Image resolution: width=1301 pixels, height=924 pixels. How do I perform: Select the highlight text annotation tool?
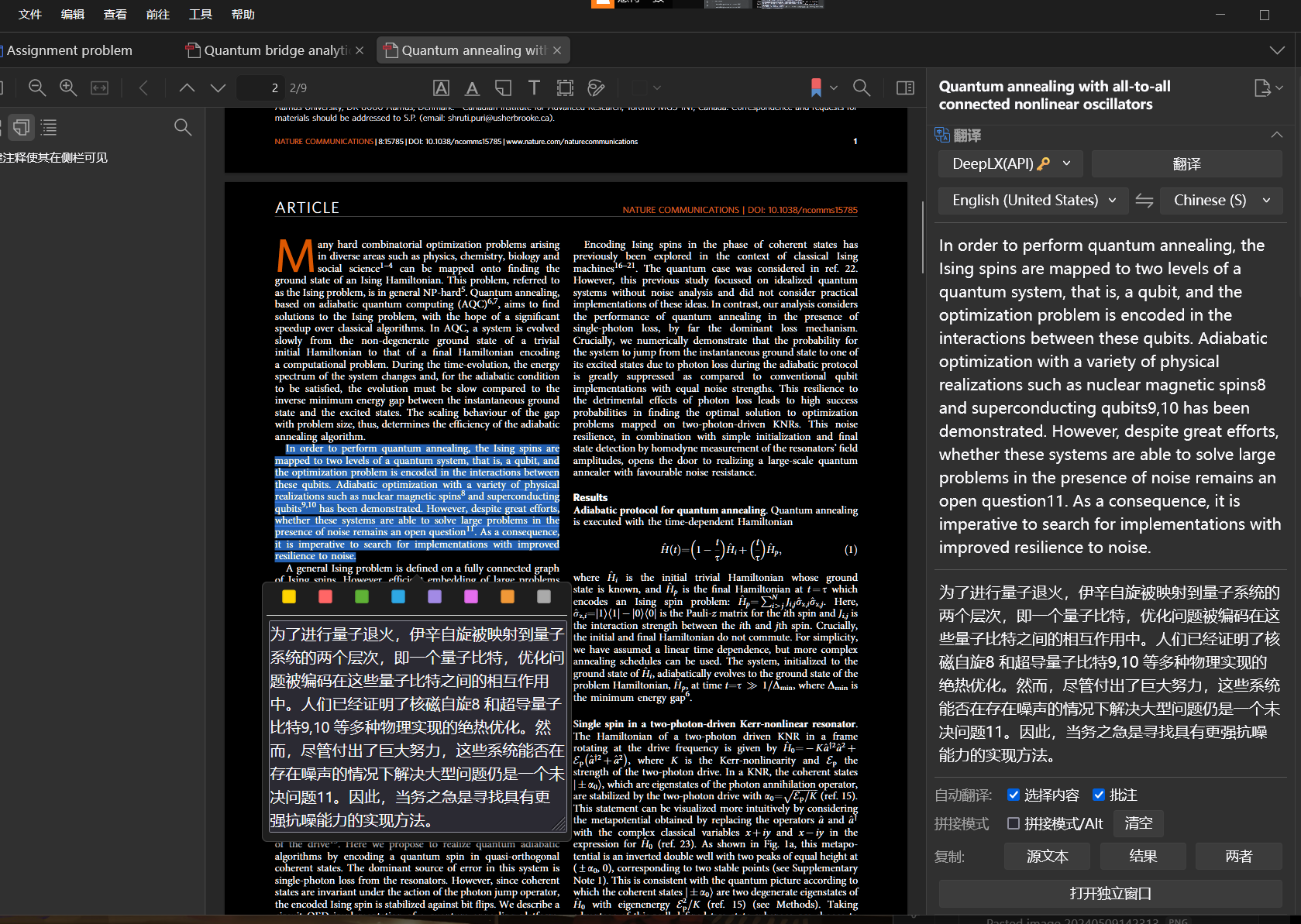[441, 88]
